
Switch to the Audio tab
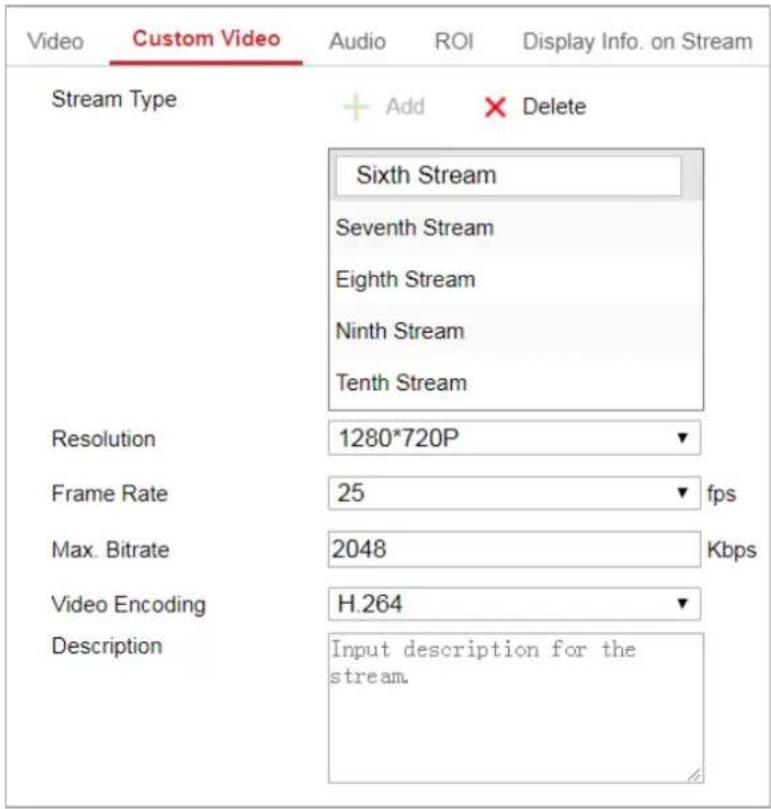(x=358, y=41)
